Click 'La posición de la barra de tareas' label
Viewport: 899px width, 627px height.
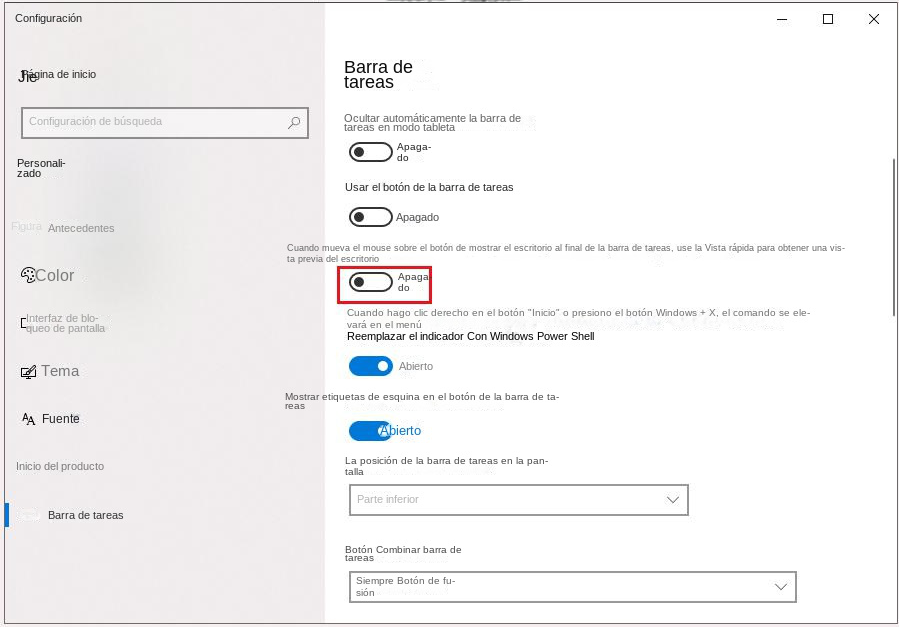coord(446,466)
